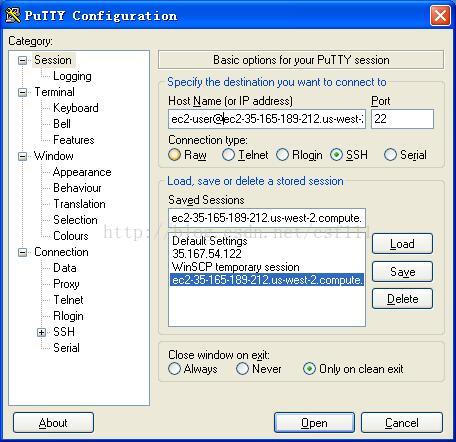Open the Rlogin category in tree
Viewport: 456px width, 442px height.
pyautogui.click(x=68, y=316)
